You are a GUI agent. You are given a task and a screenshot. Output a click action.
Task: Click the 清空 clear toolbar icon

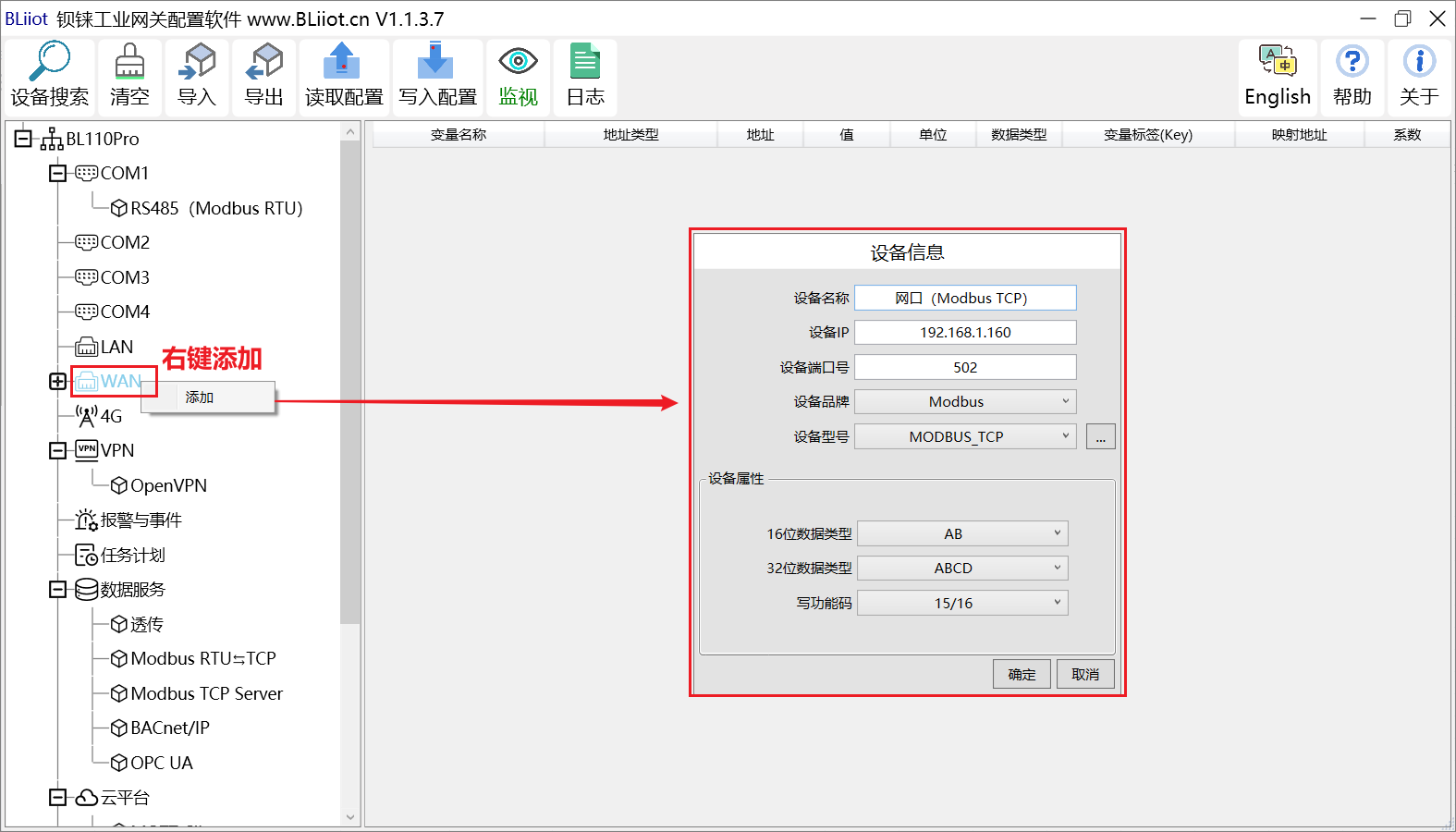(x=129, y=62)
